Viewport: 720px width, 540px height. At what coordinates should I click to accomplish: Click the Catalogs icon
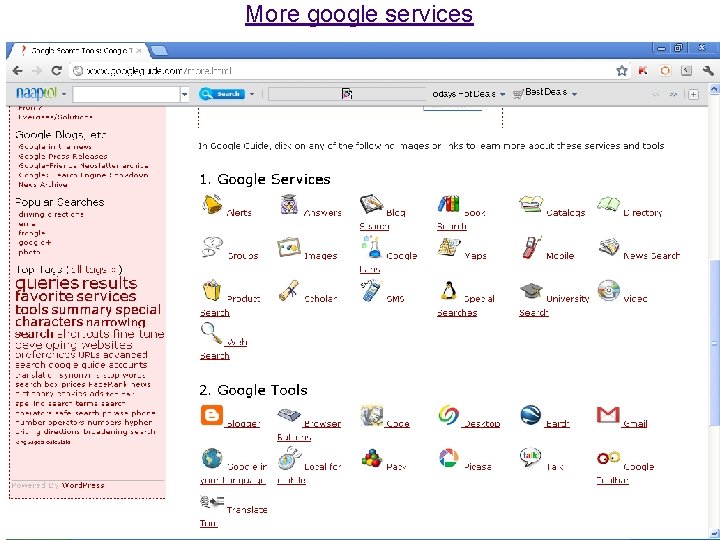click(x=531, y=204)
